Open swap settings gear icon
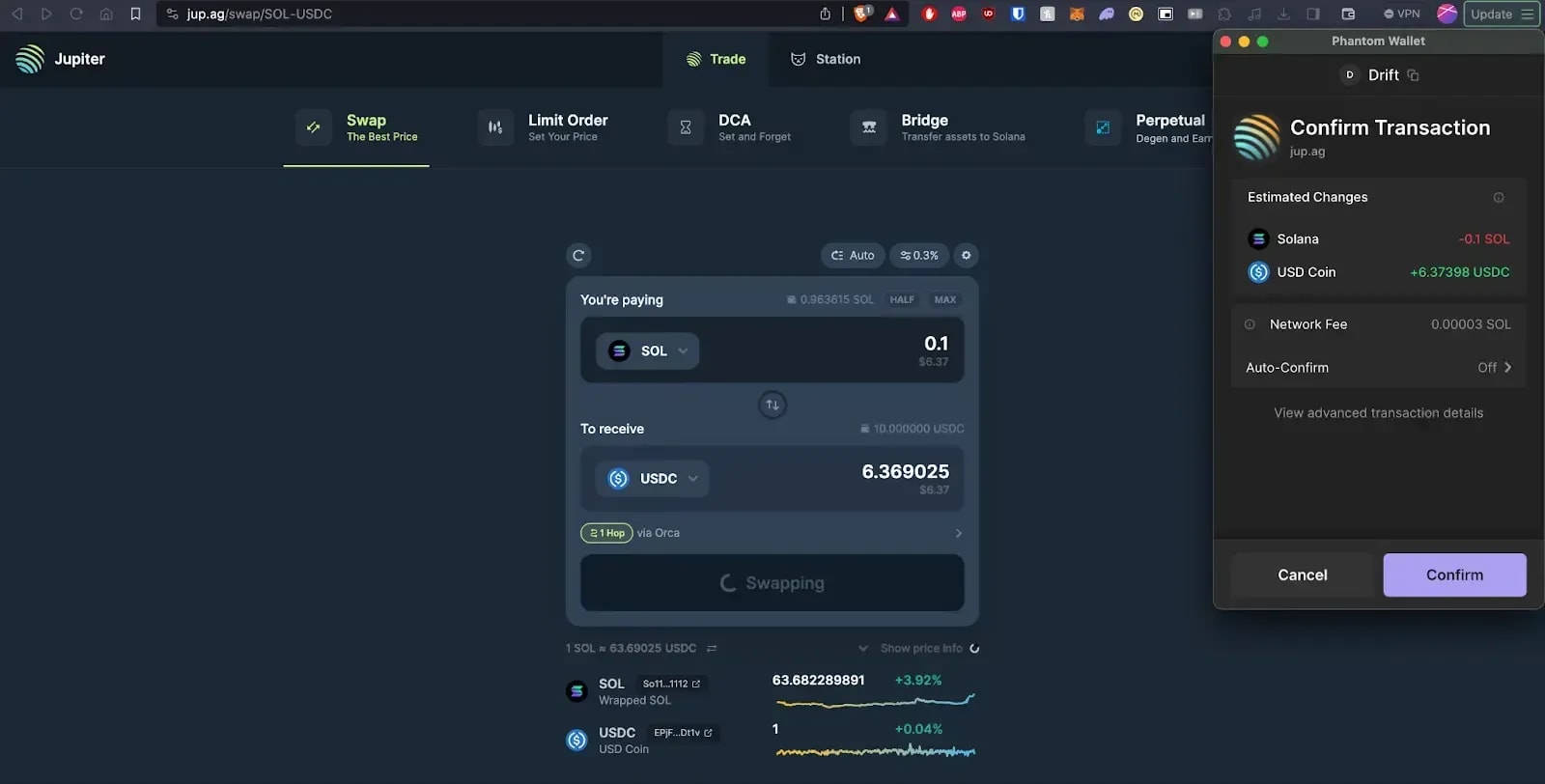1545x784 pixels. tap(966, 256)
